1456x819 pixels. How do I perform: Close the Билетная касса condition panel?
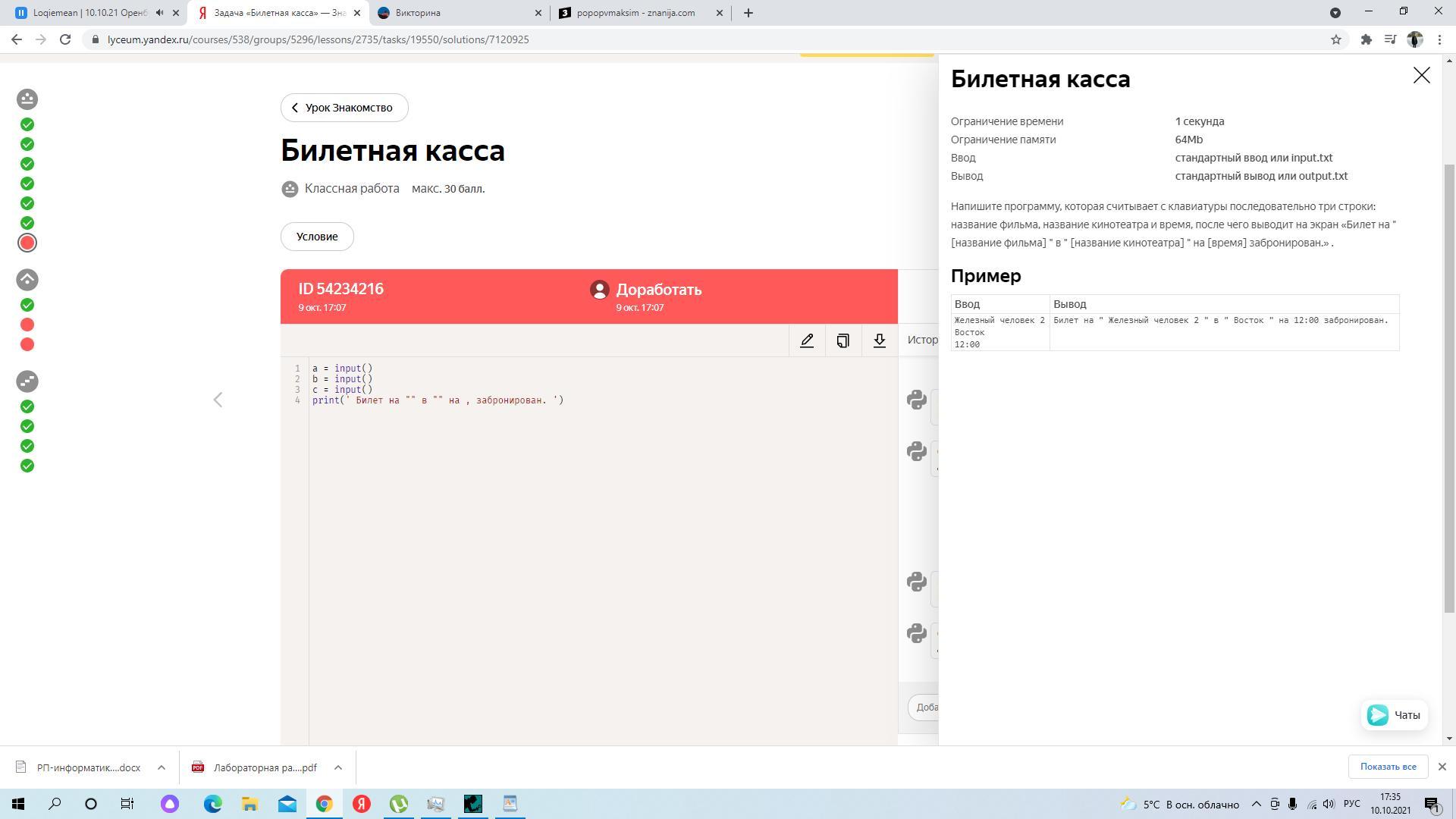[1421, 75]
